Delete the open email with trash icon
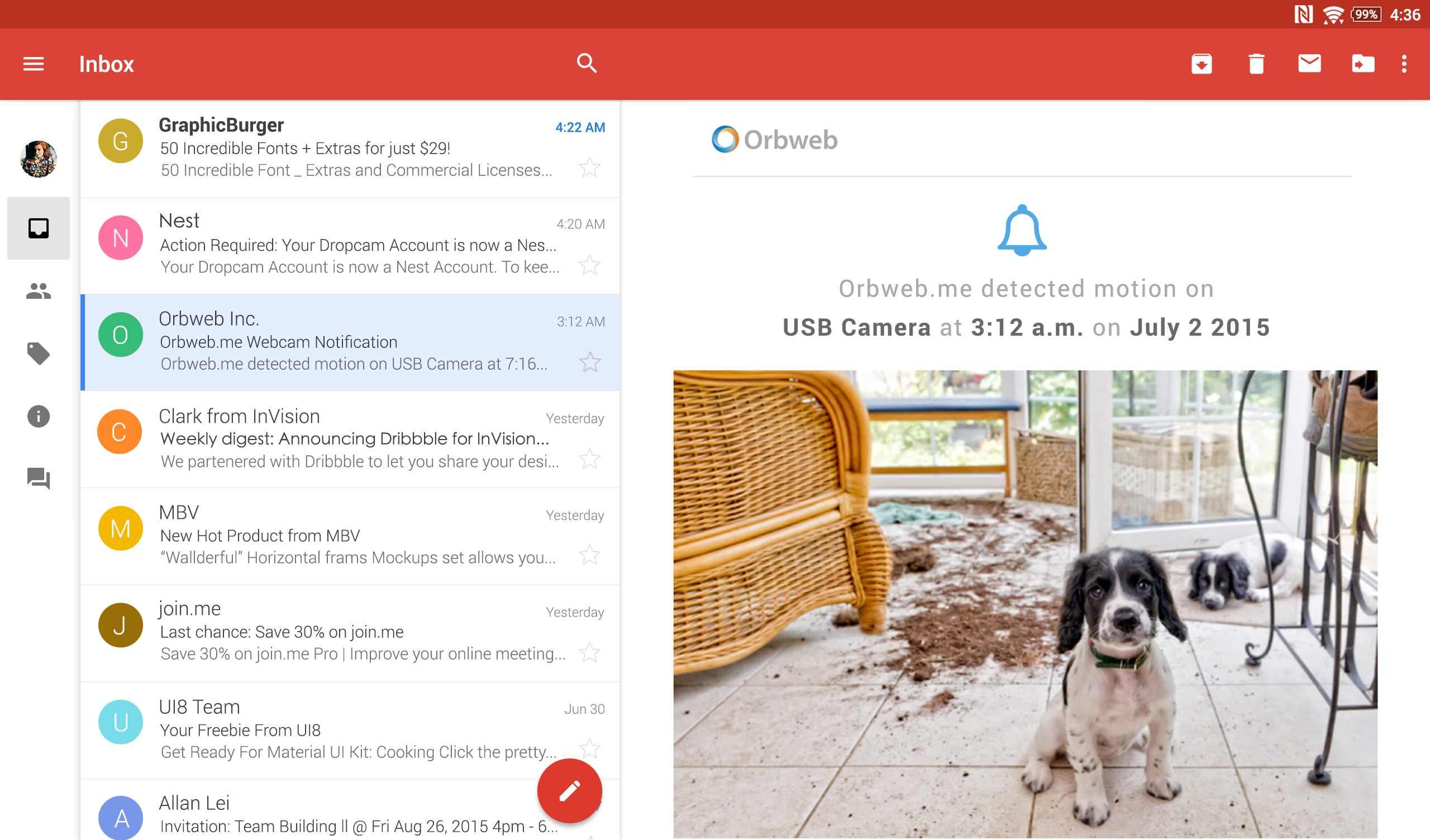The width and height of the screenshot is (1430, 840). [x=1256, y=64]
